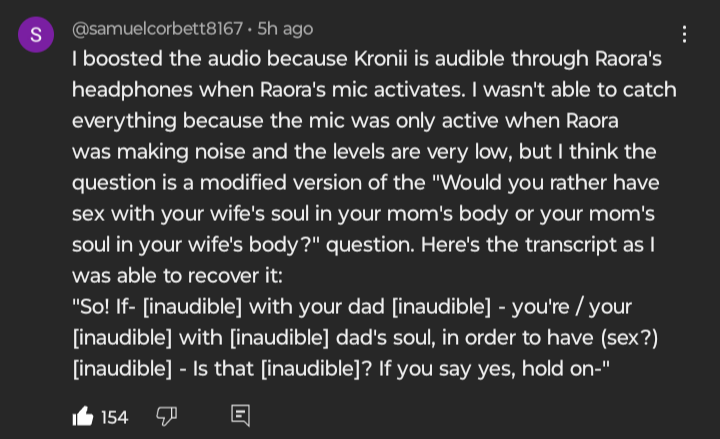Click the 5h ago timestamp link
The width and height of the screenshot is (720, 439).
pos(285,29)
